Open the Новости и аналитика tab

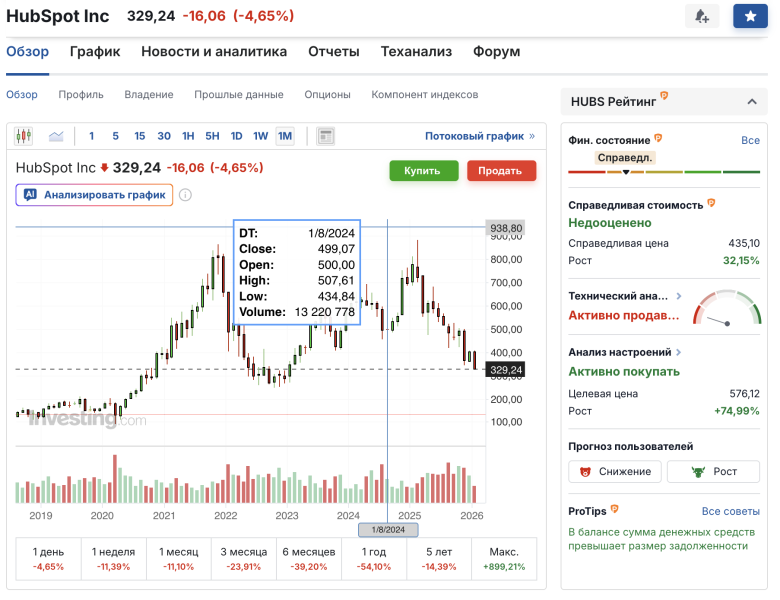[214, 52]
